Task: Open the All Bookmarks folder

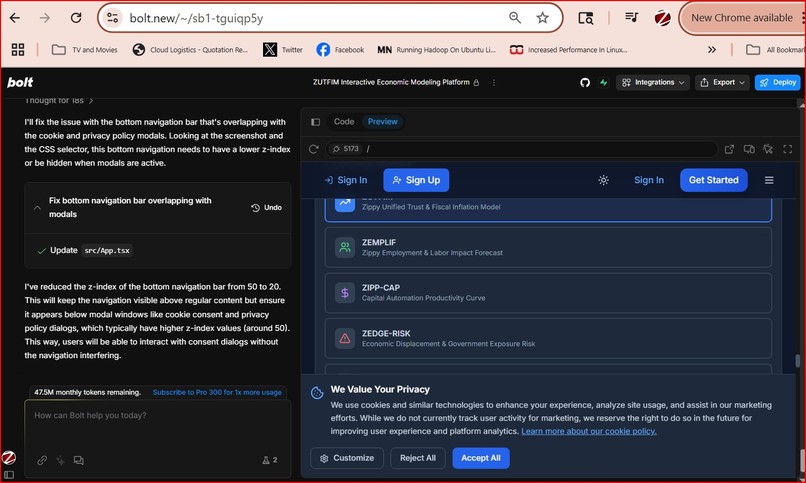Action: pyautogui.click(x=775, y=49)
